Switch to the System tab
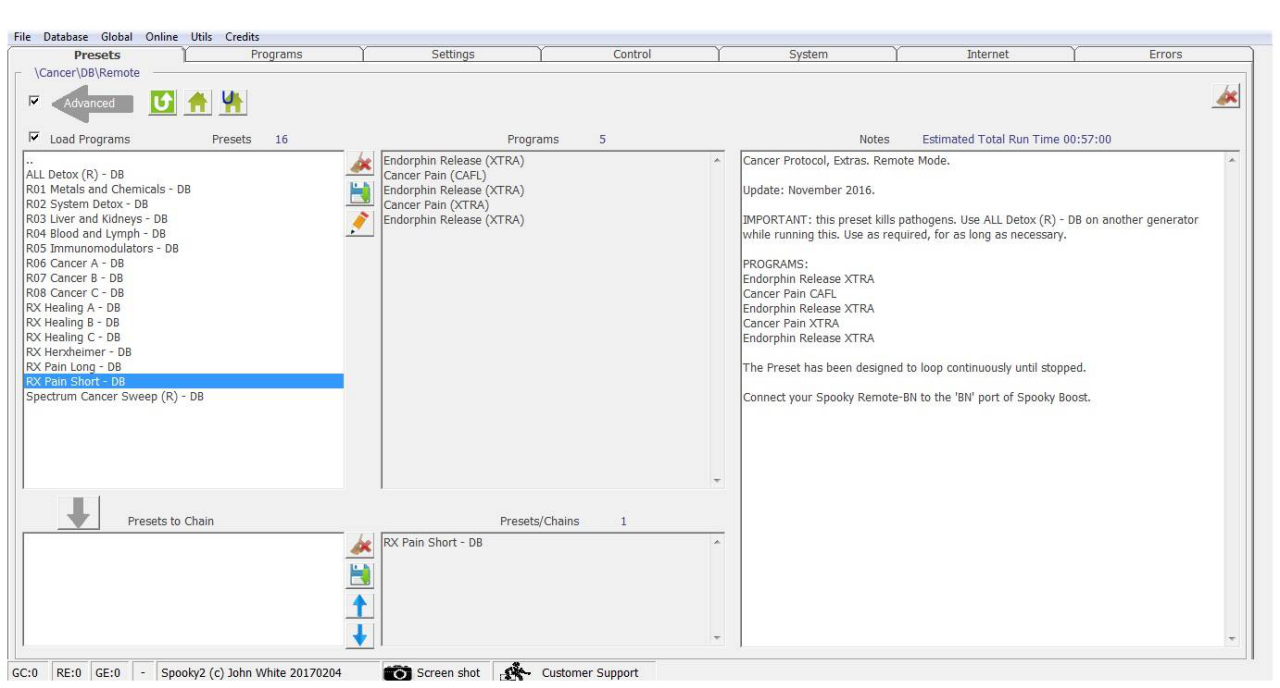Image resolution: width=1280 pixels, height=688 pixels. tap(808, 54)
